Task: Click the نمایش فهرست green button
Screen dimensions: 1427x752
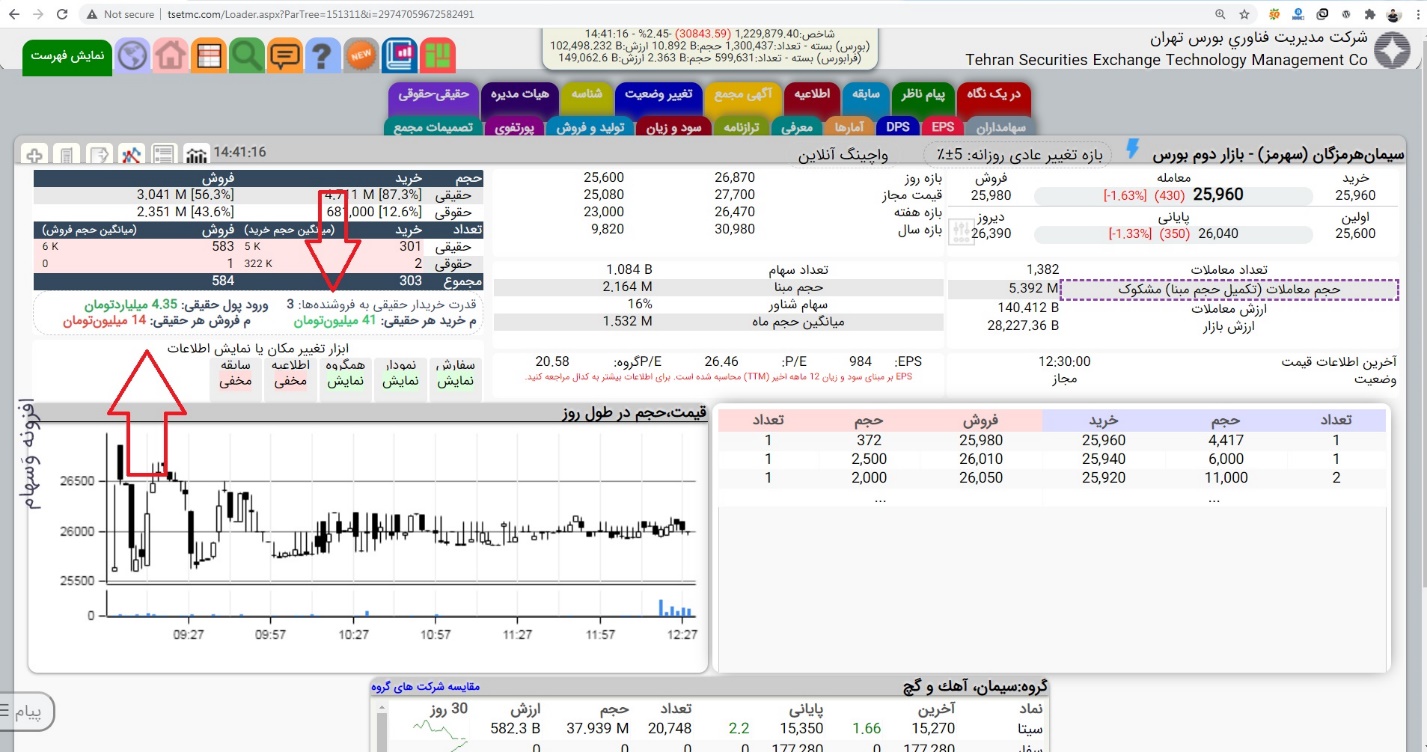Action: (67, 56)
